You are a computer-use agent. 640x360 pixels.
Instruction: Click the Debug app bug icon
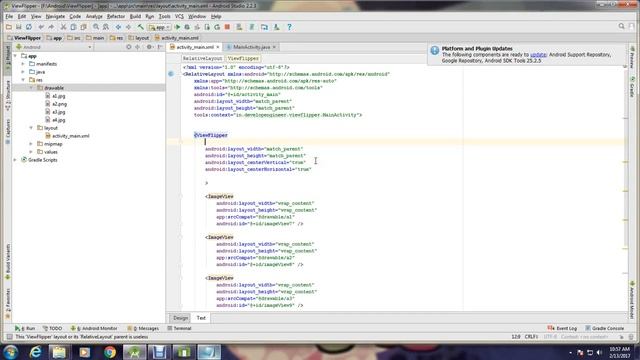coord(187,27)
